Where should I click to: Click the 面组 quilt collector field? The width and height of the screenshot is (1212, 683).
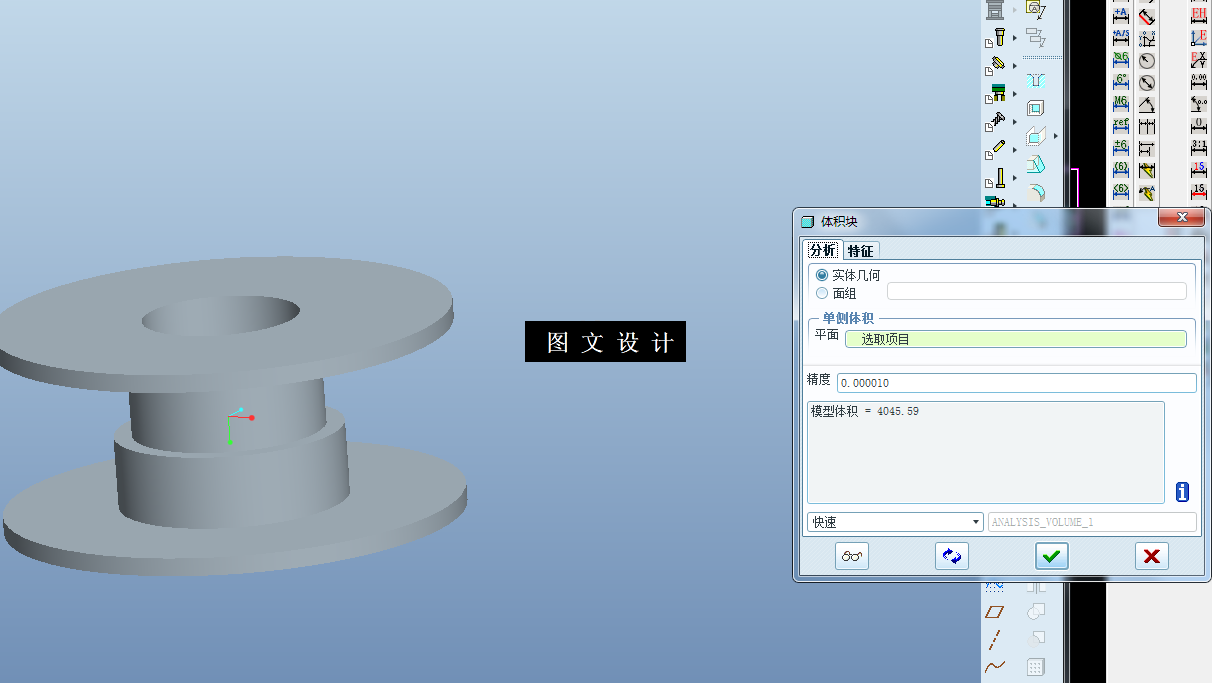[1037, 291]
